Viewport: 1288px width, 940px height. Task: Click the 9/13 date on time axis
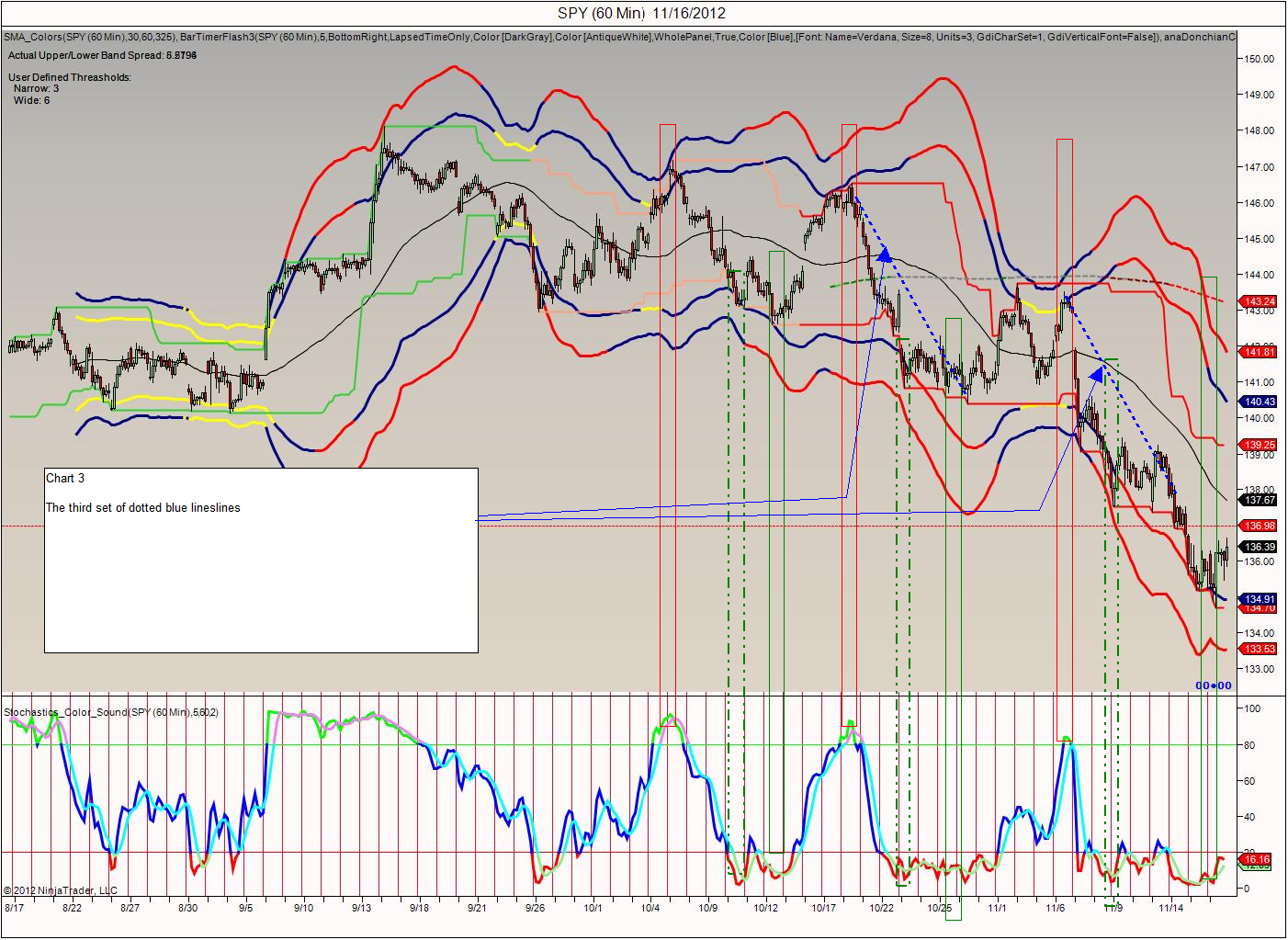click(x=362, y=908)
